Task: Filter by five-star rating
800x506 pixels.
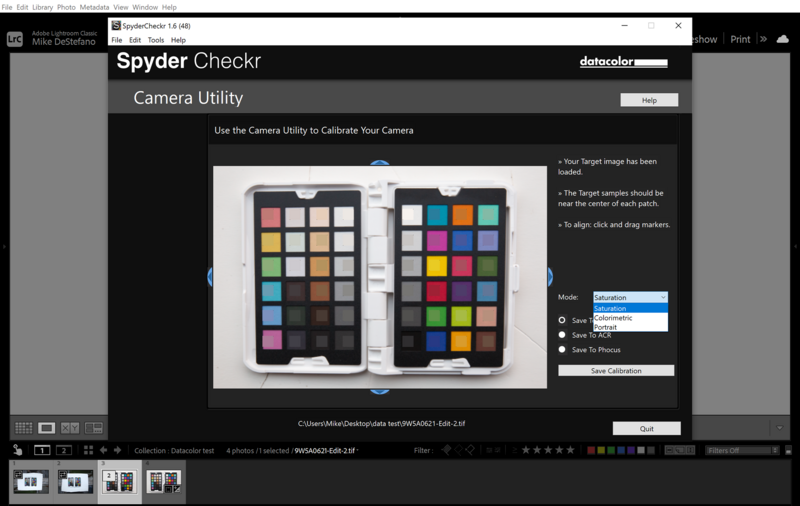Action: [x=570, y=450]
